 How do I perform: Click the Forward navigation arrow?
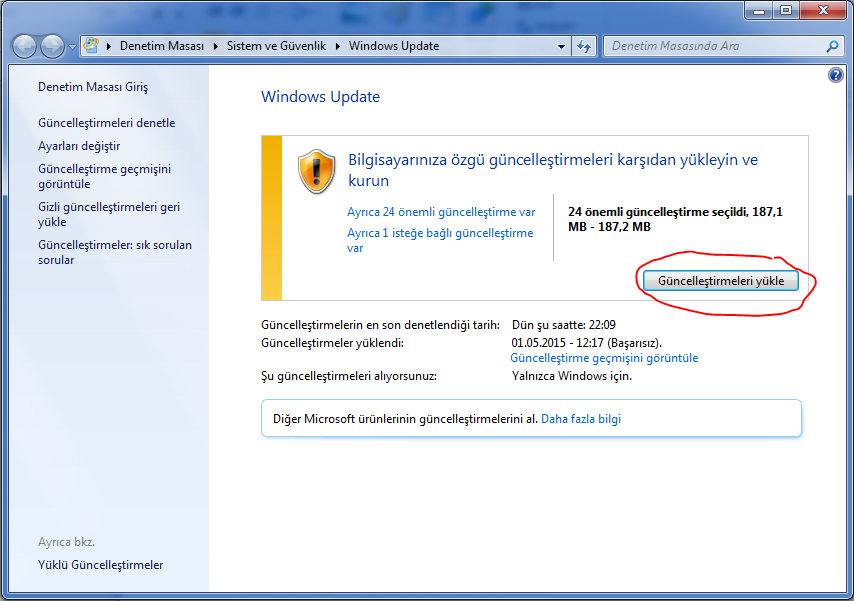pos(53,46)
